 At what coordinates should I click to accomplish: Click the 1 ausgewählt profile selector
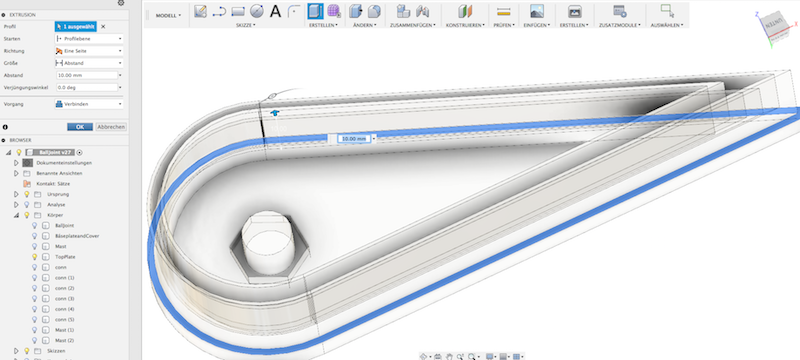tap(76, 27)
